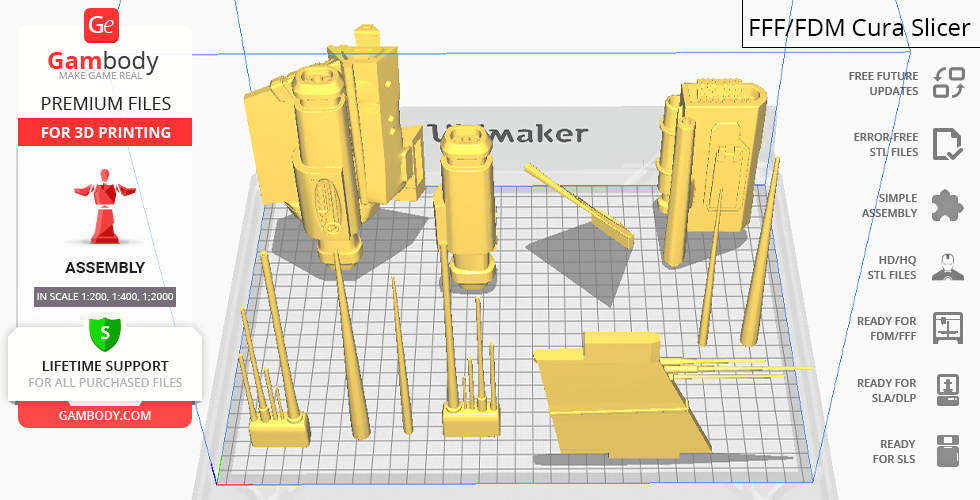
Task: Click the HD/HQ STL Files person icon
Action: (x=947, y=267)
